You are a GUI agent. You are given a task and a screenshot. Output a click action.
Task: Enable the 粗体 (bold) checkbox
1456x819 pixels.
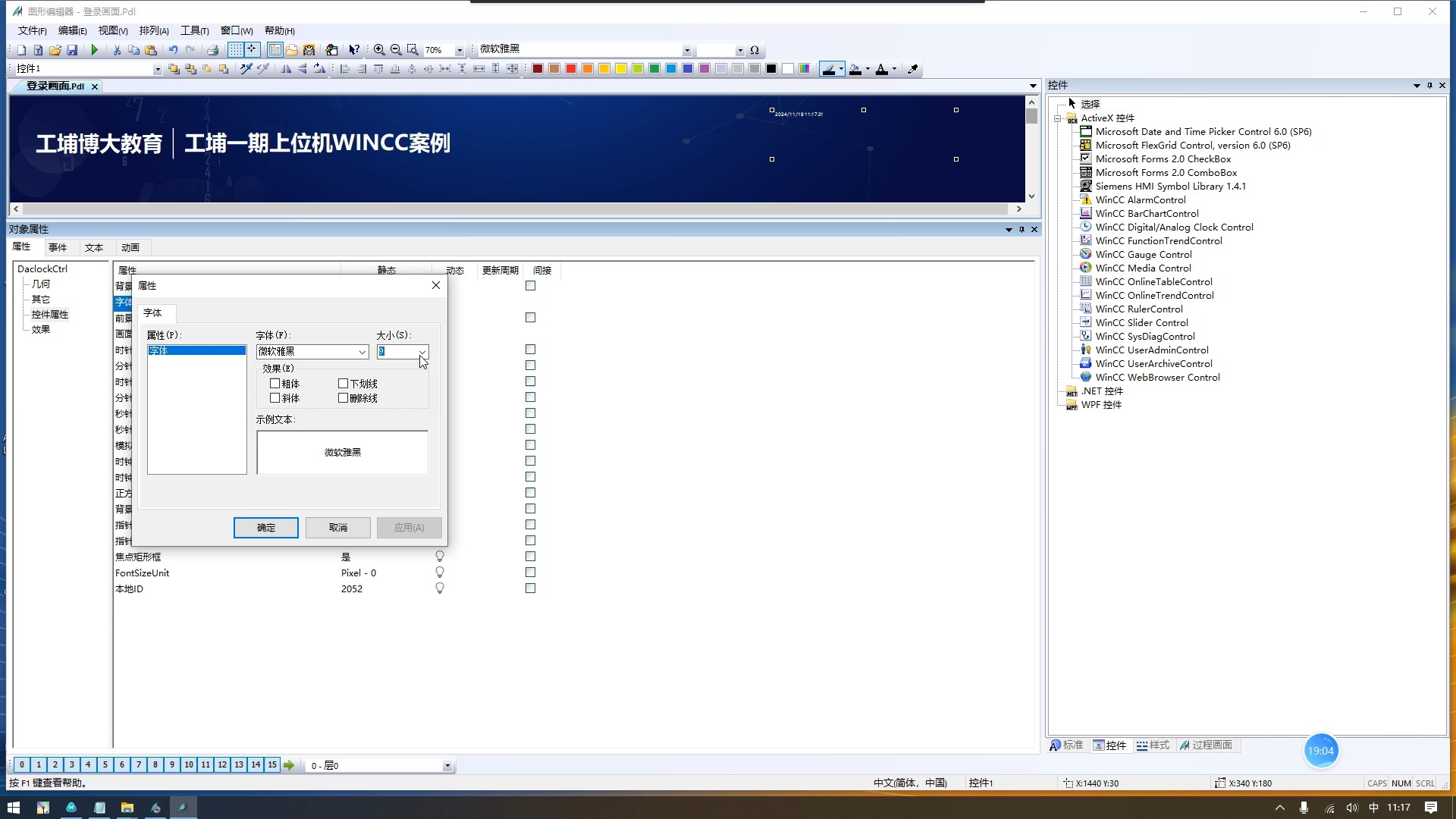(x=275, y=384)
